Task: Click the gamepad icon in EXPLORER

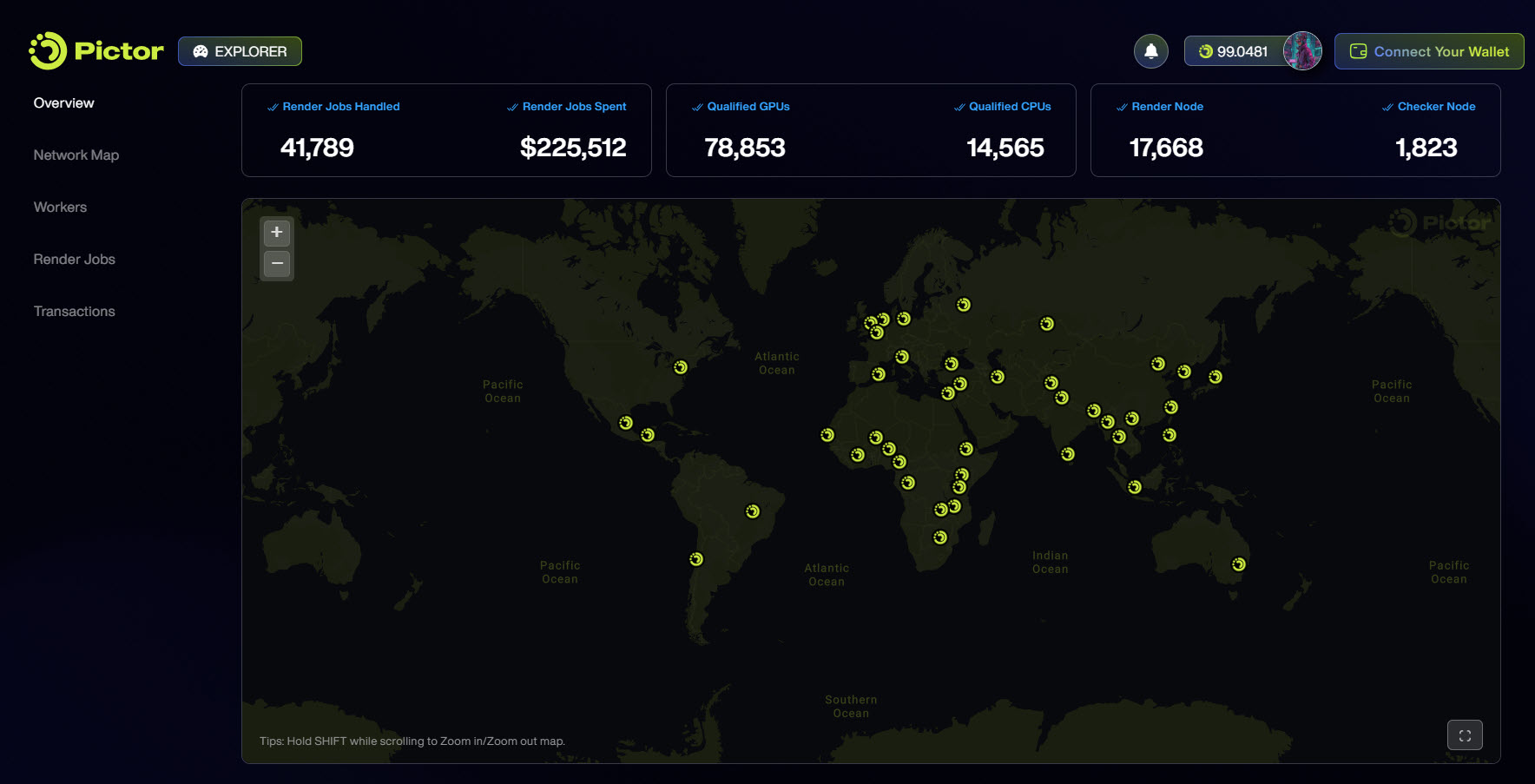Action: (201, 51)
